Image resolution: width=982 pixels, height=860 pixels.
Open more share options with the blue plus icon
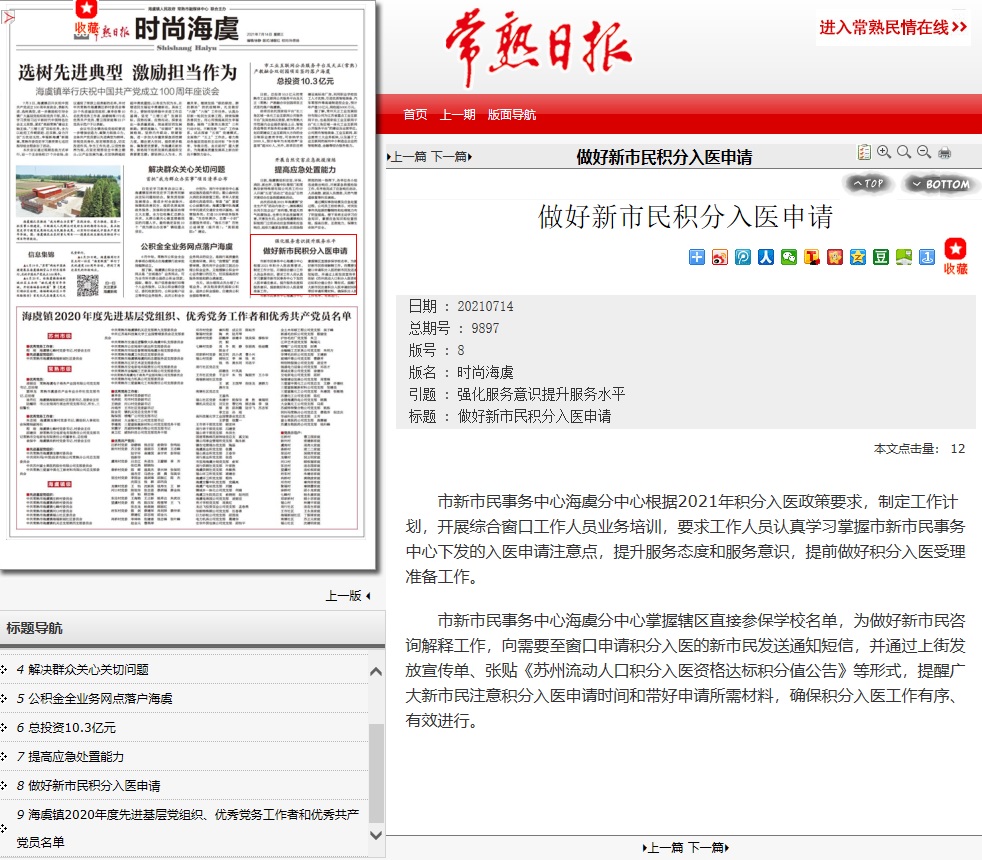(x=696, y=257)
